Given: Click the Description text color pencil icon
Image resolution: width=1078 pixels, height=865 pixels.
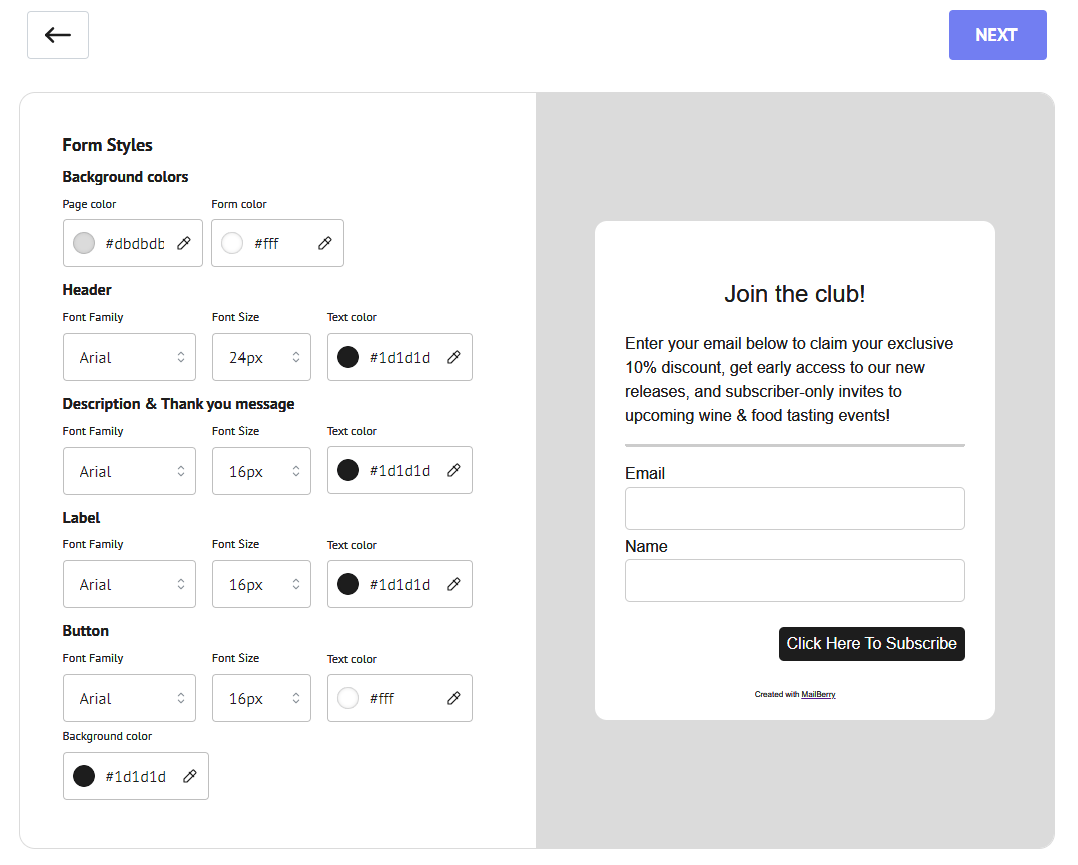Looking at the screenshot, I should tap(454, 471).
